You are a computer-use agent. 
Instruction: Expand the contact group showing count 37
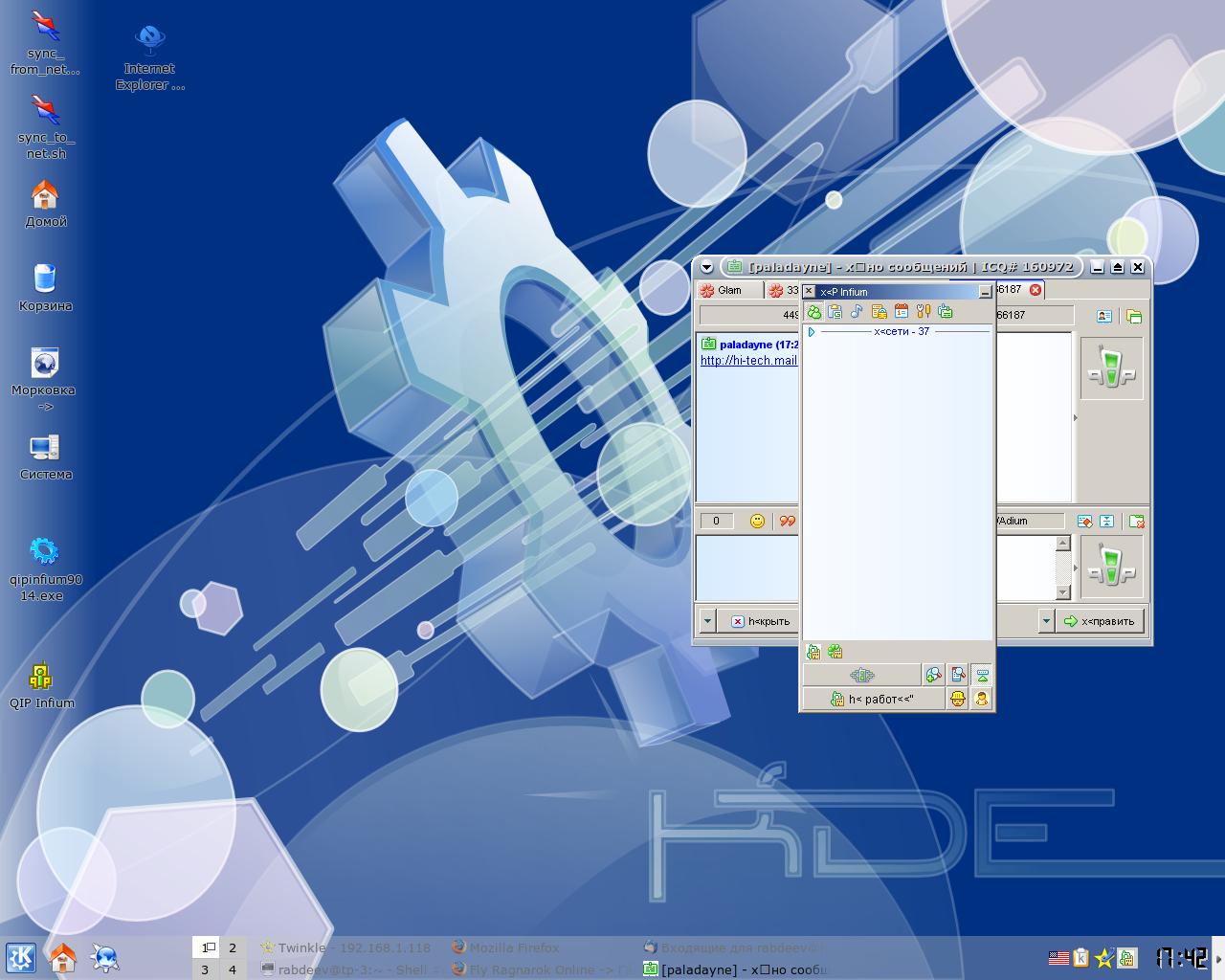(x=812, y=332)
